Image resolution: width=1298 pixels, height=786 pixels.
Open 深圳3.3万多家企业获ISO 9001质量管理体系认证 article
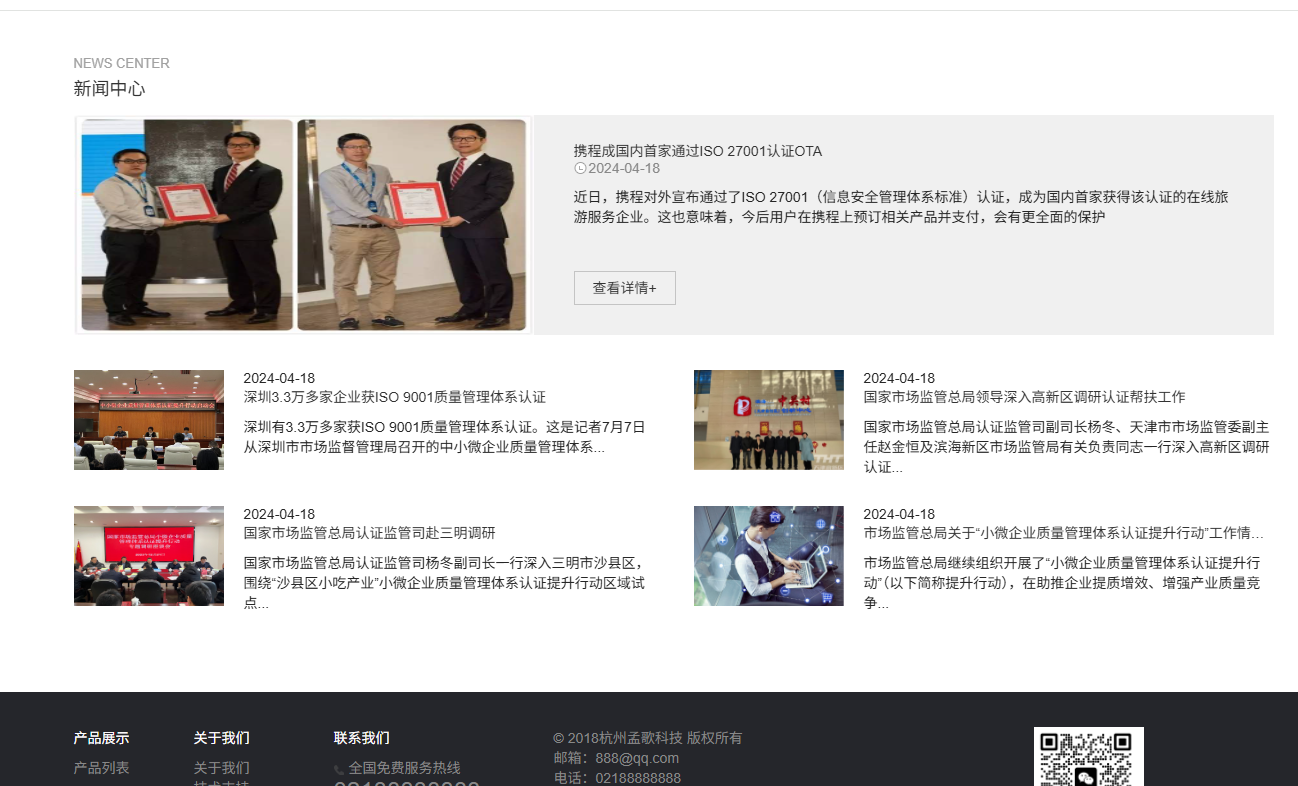(395, 397)
